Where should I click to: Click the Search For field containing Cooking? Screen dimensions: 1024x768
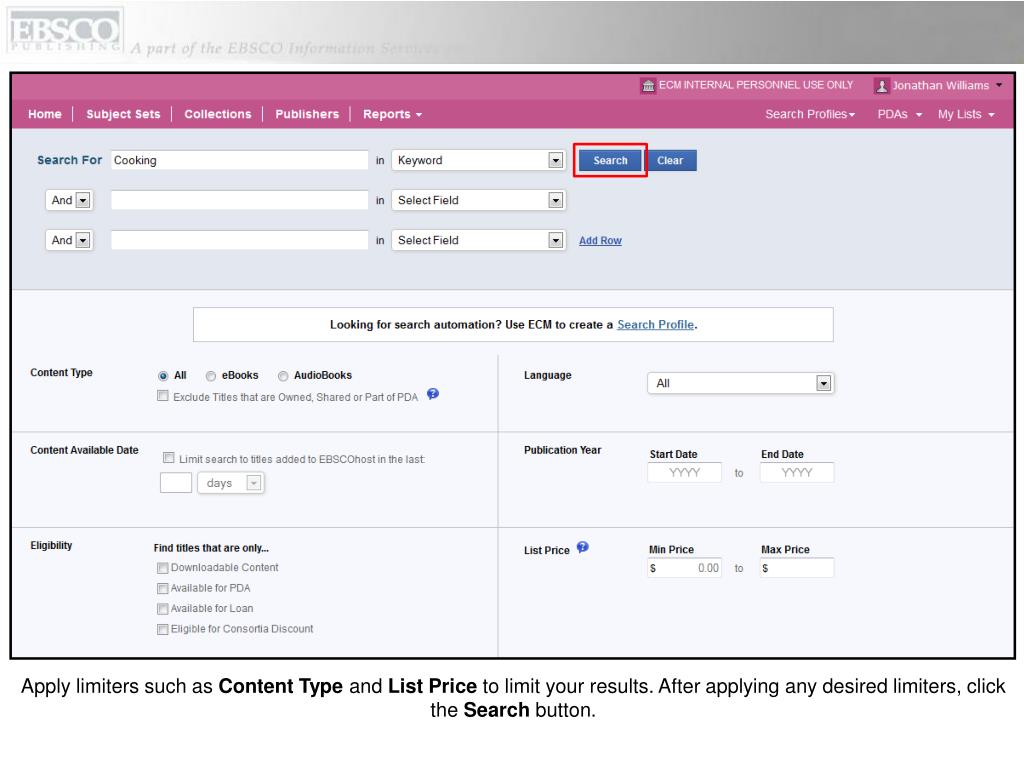[239, 160]
